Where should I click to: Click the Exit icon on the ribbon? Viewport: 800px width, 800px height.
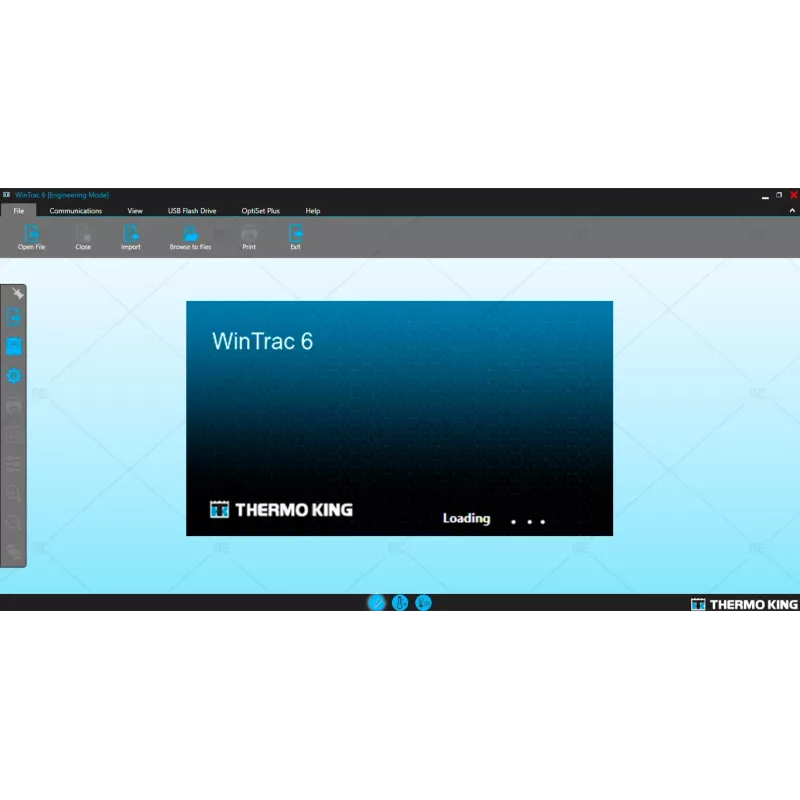click(295, 234)
